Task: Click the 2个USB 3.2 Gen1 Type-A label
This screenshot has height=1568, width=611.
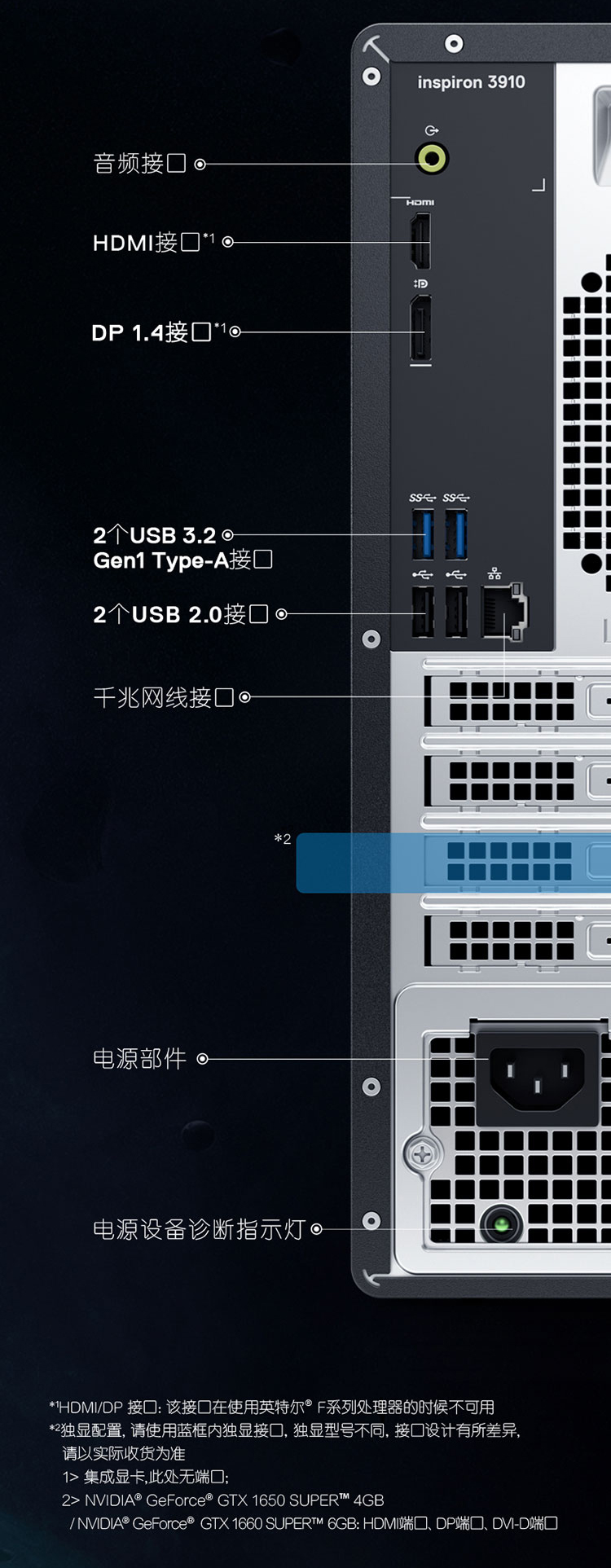Action: pos(182,547)
